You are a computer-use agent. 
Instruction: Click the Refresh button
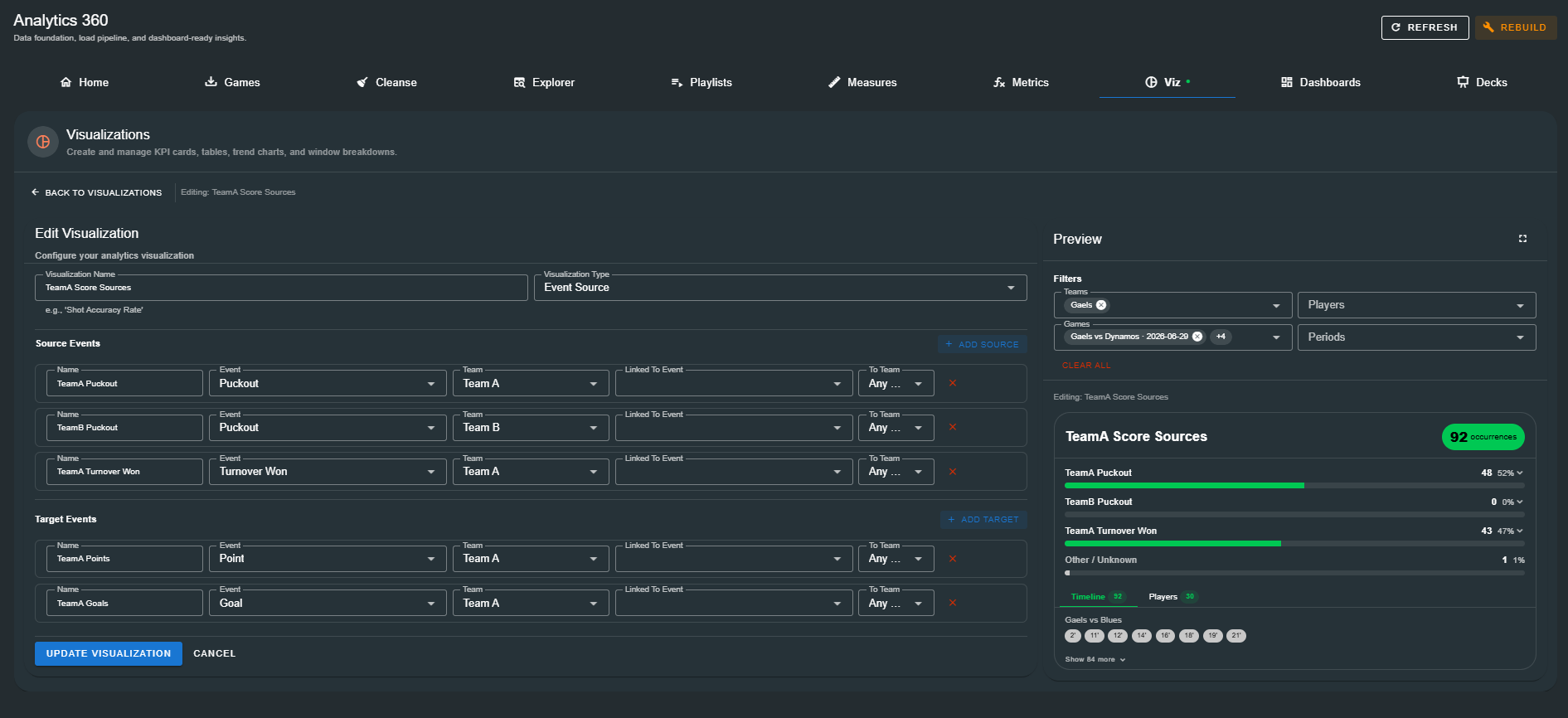point(1425,27)
